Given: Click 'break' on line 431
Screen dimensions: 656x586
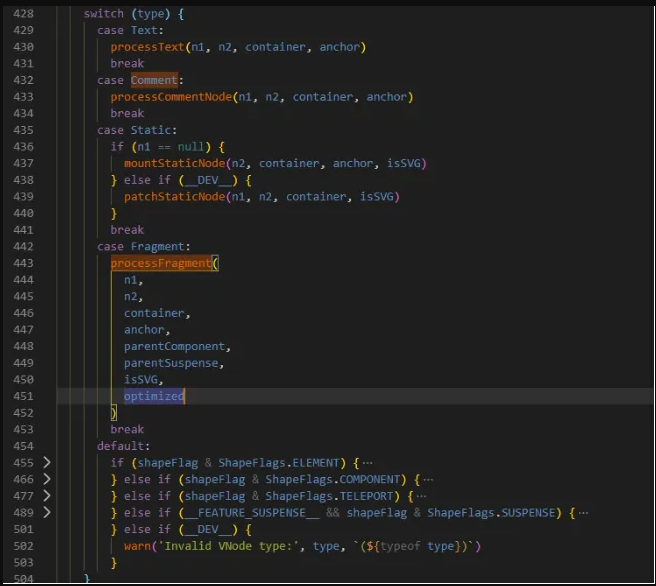Looking at the screenshot, I should pos(127,64).
